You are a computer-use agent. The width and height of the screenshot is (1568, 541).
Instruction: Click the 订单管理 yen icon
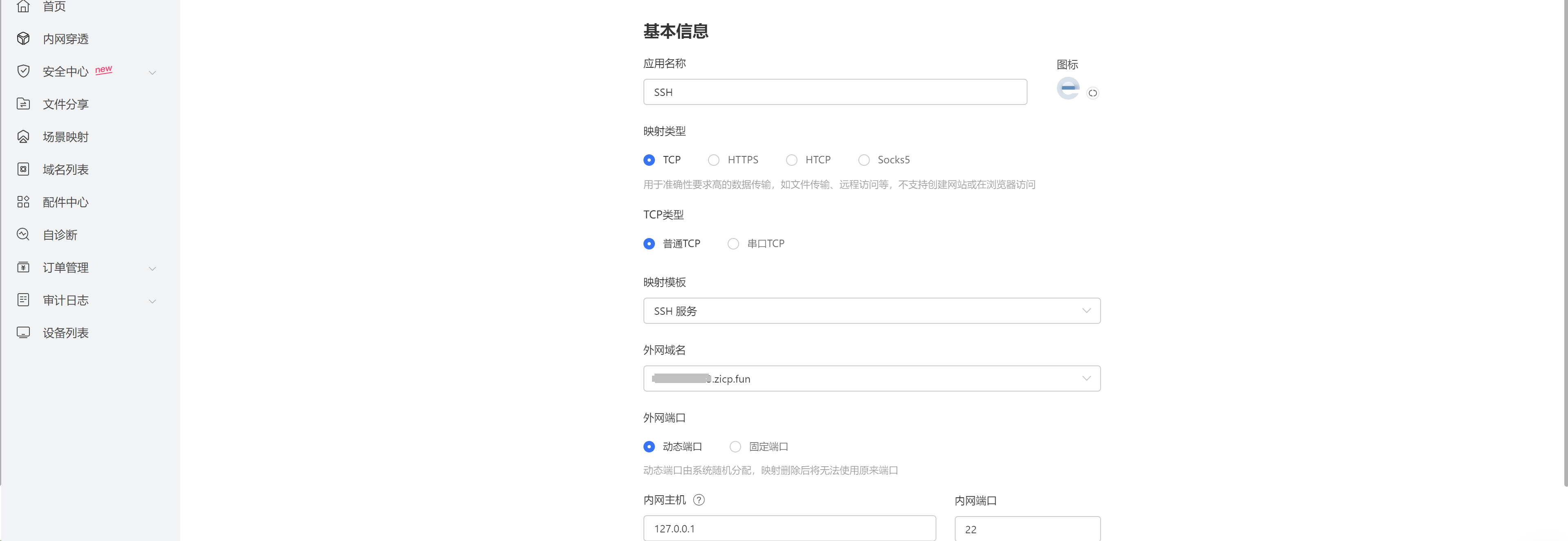click(x=23, y=267)
